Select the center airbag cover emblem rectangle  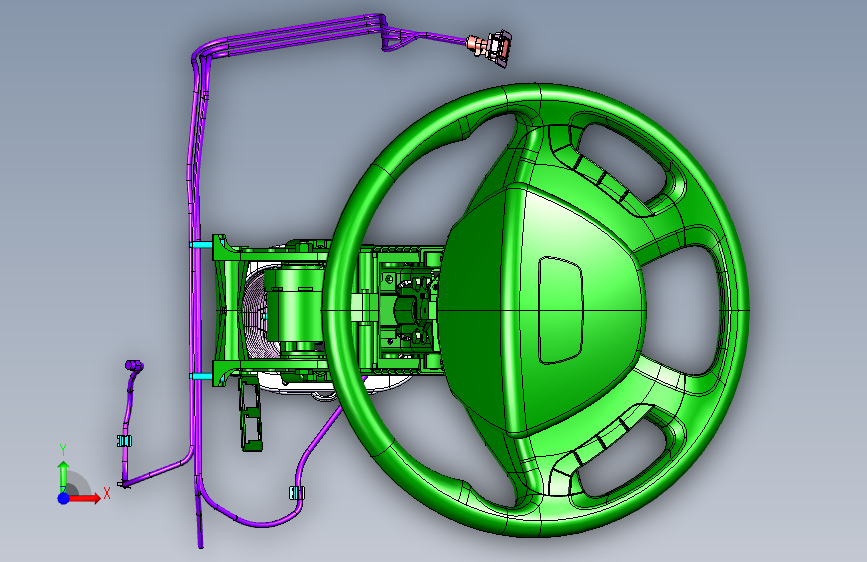(x=561, y=310)
